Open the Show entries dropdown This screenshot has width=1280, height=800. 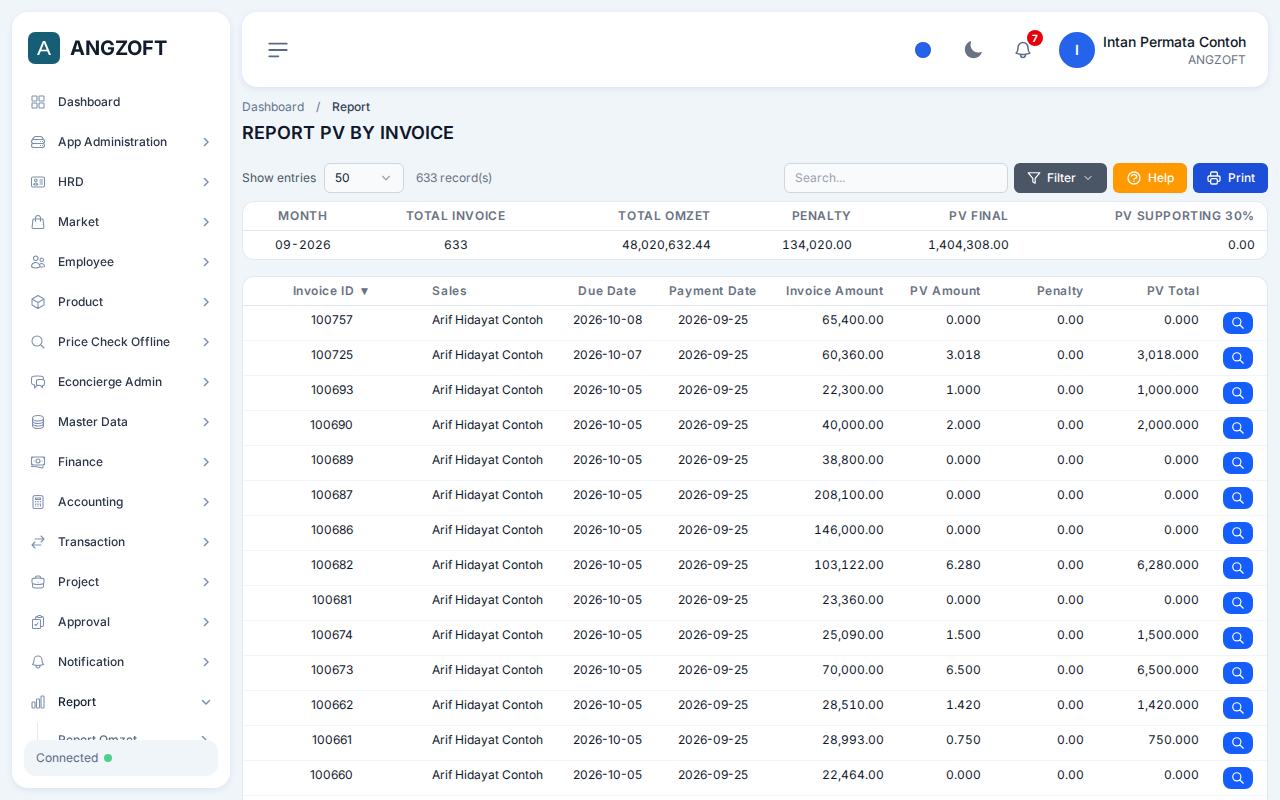click(x=364, y=178)
